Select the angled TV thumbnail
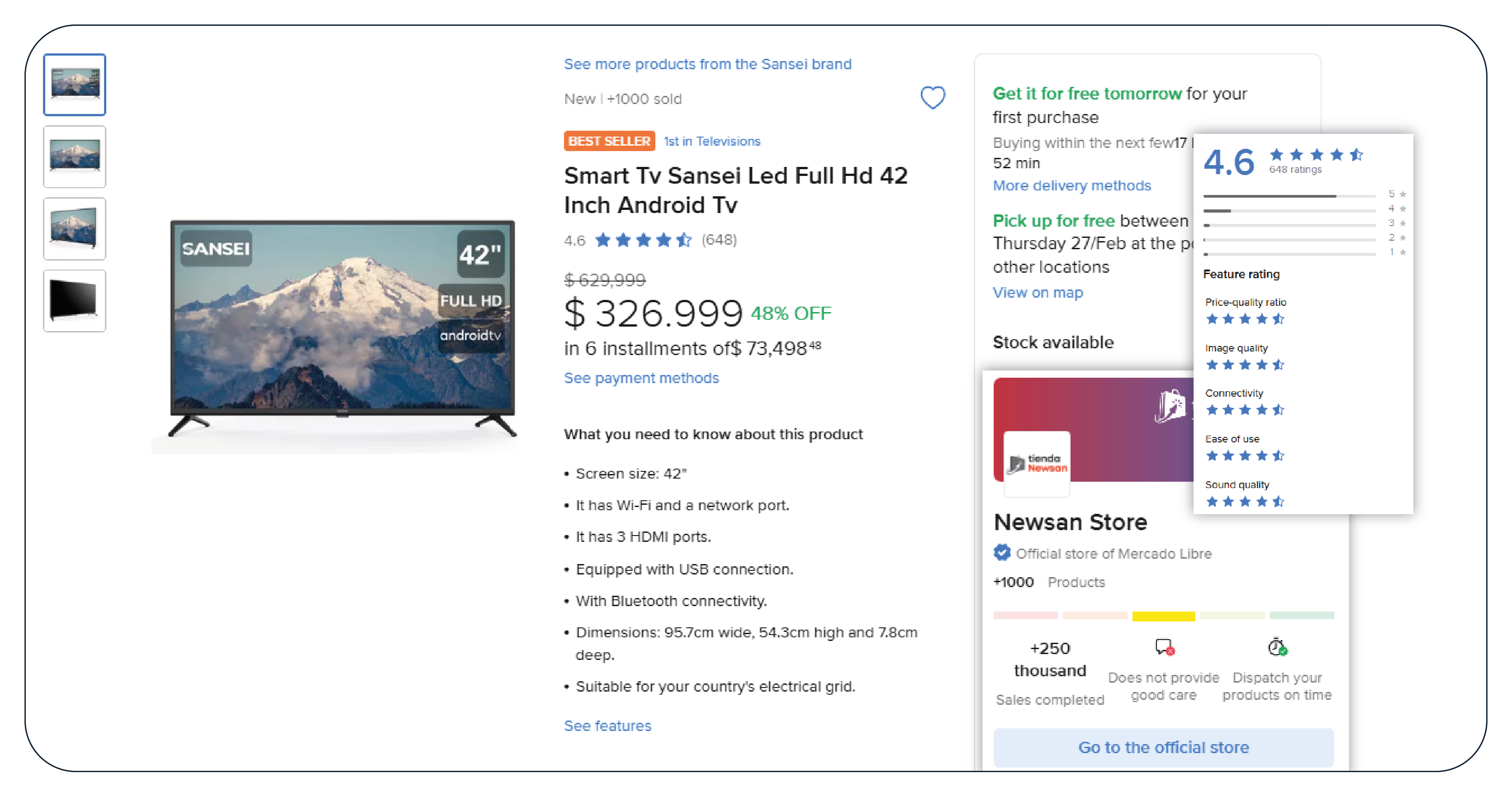This screenshot has height=797, width=1512. coord(75,229)
